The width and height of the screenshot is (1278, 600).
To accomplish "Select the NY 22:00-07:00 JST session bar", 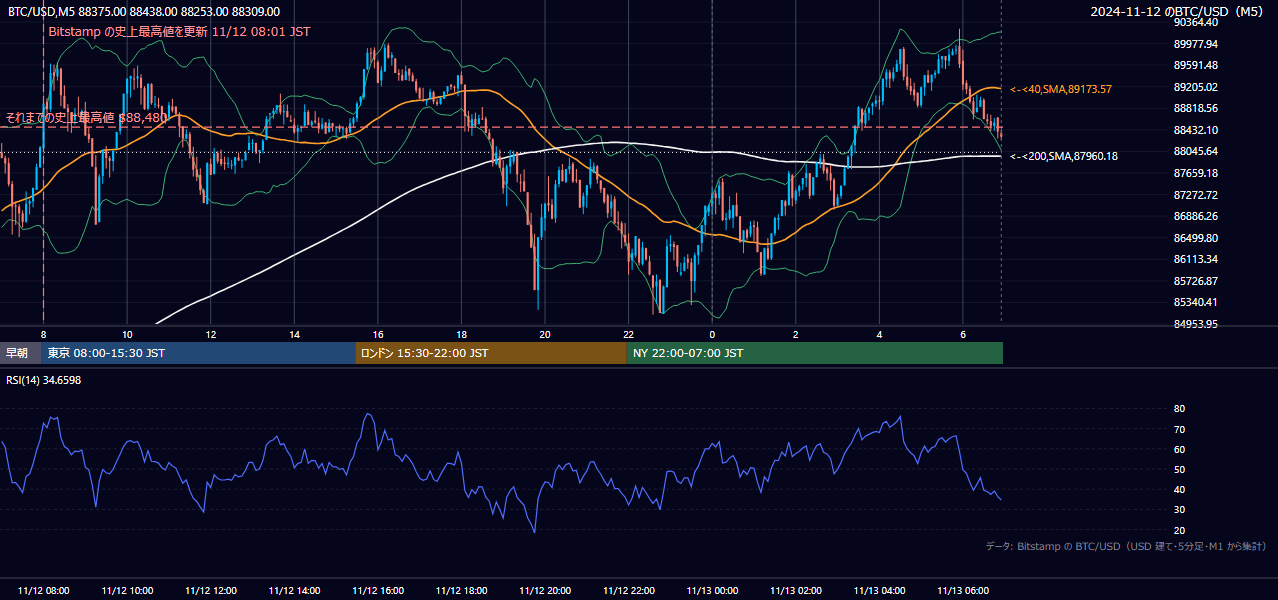I will [x=815, y=353].
